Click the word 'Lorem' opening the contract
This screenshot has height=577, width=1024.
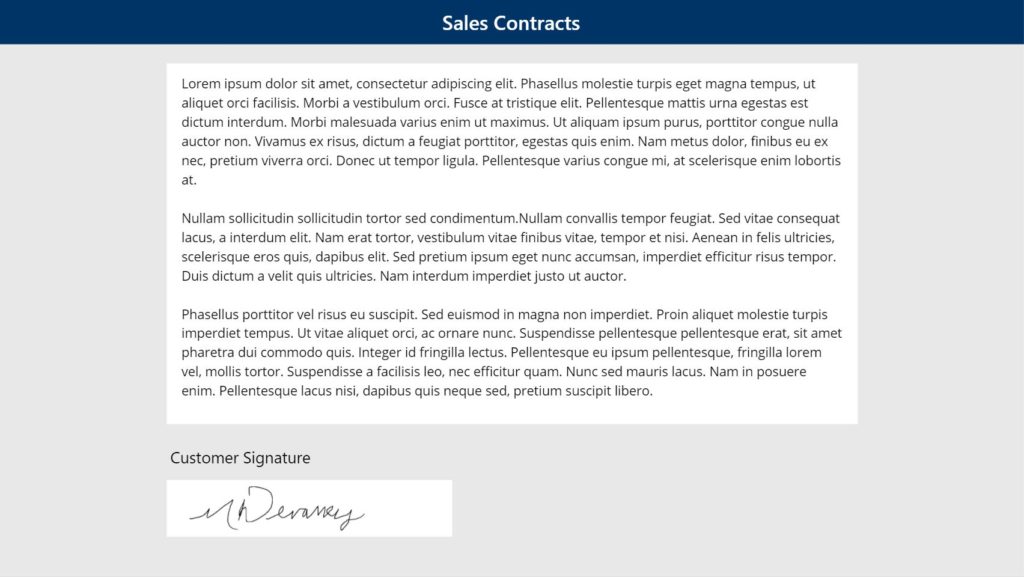pyautogui.click(x=200, y=84)
